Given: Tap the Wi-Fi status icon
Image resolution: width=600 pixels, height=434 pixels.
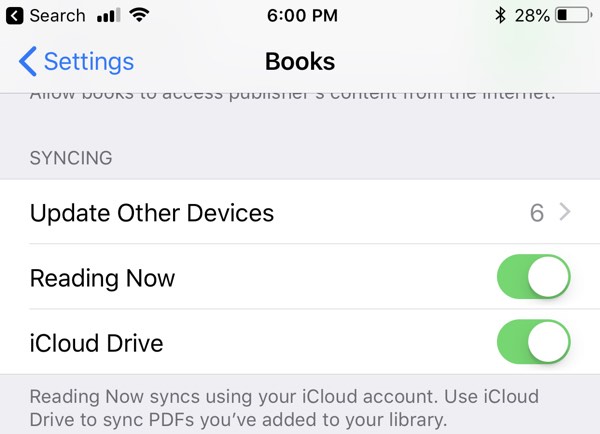Looking at the screenshot, I should pos(139,15).
